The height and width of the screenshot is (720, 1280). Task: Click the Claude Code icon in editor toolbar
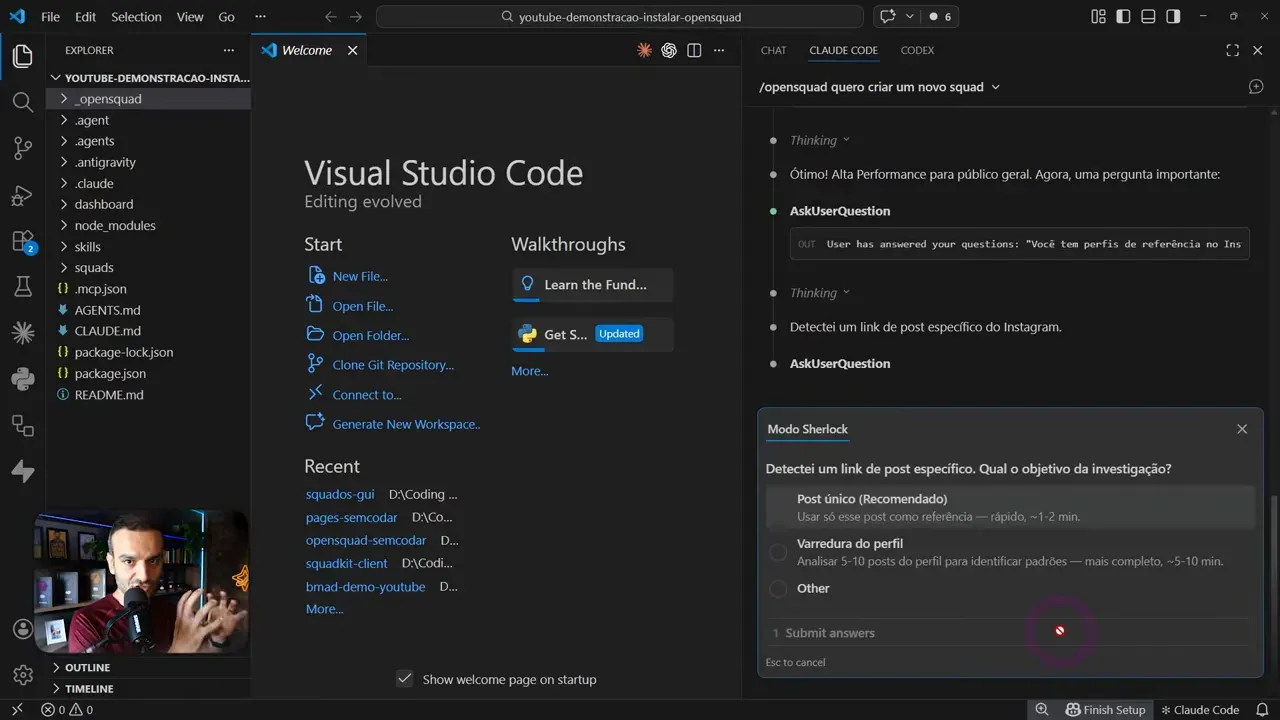coord(645,50)
